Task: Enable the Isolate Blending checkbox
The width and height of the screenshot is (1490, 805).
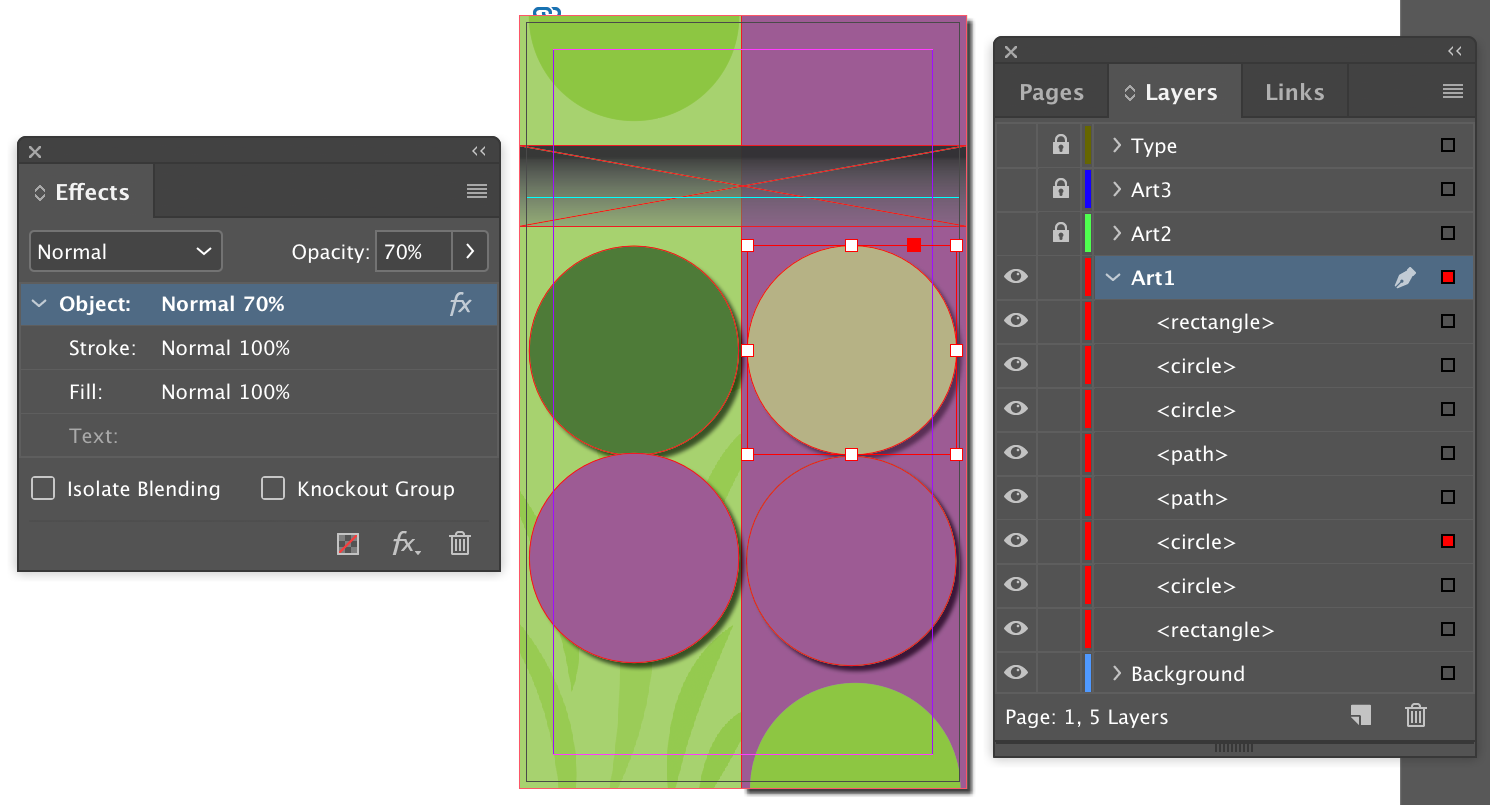Action: [43, 489]
